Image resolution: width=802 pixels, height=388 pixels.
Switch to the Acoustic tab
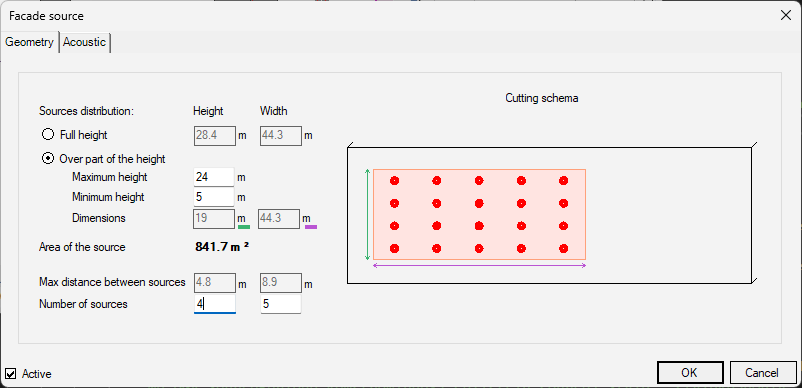click(x=84, y=42)
